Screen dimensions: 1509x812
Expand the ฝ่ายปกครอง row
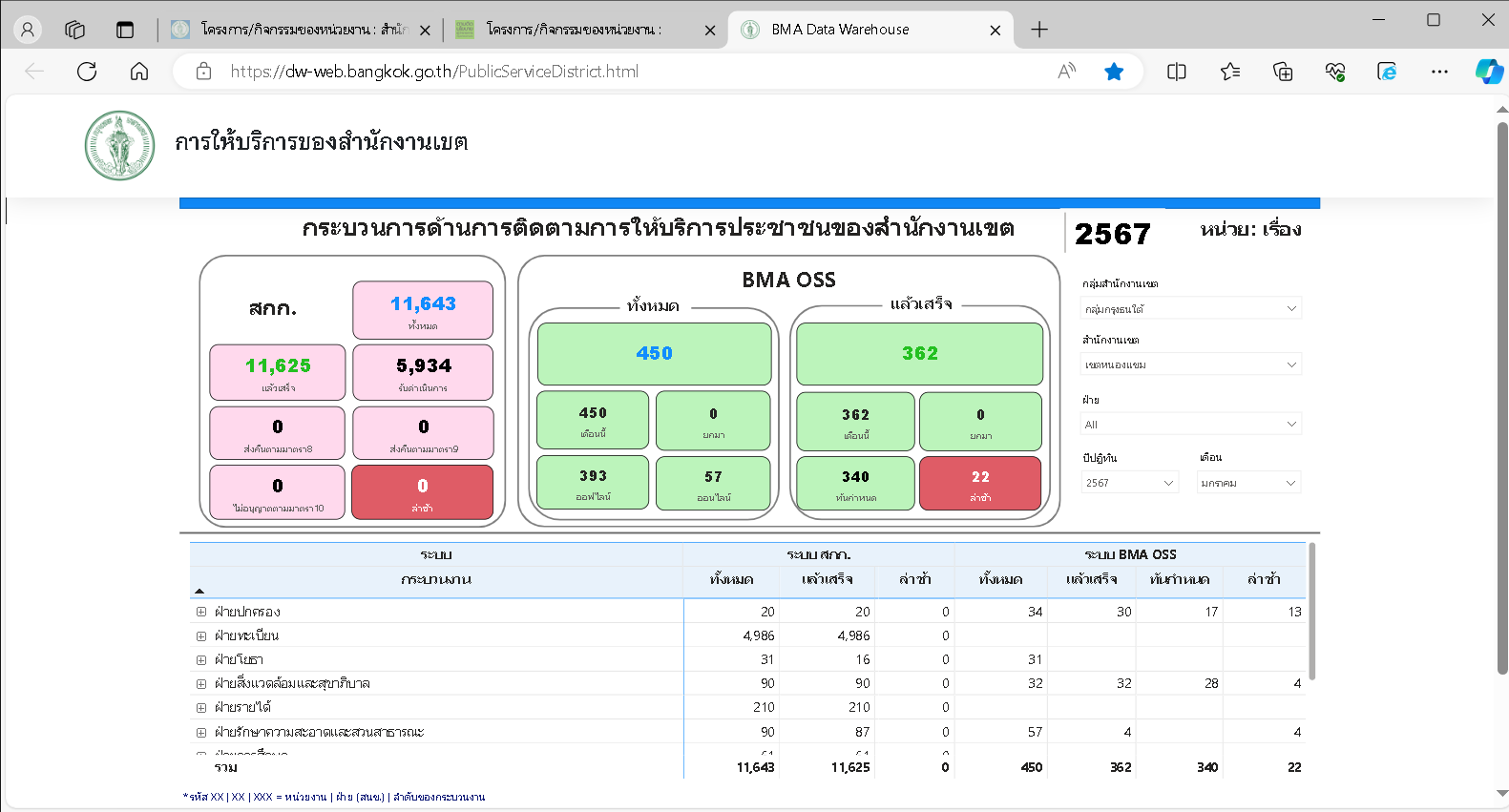201,612
